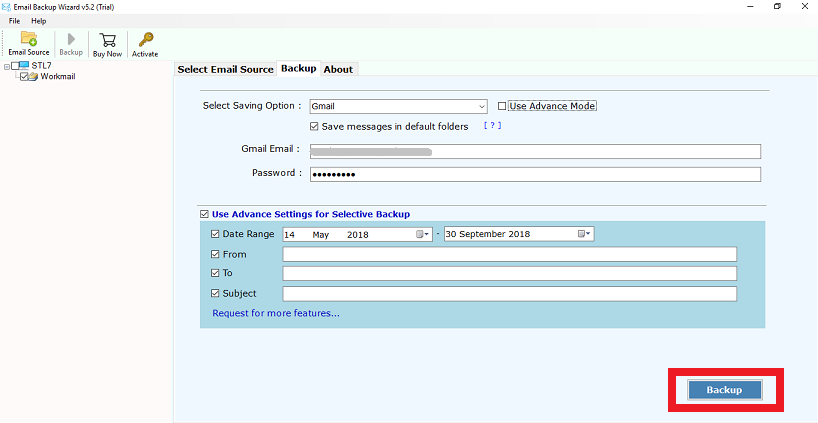Toggle Use Advance Settings for Selective Backup
818x423 pixels.
pyautogui.click(x=204, y=214)
